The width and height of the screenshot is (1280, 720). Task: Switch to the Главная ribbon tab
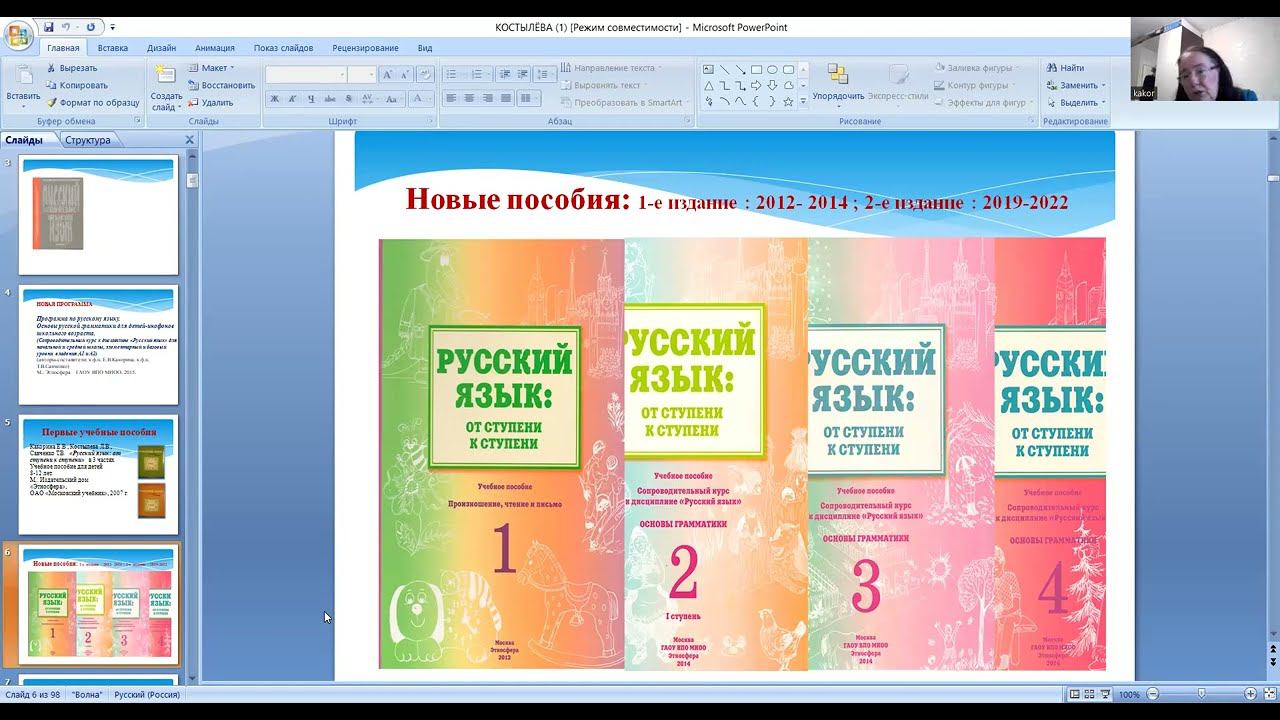click(x=63, y=48)
